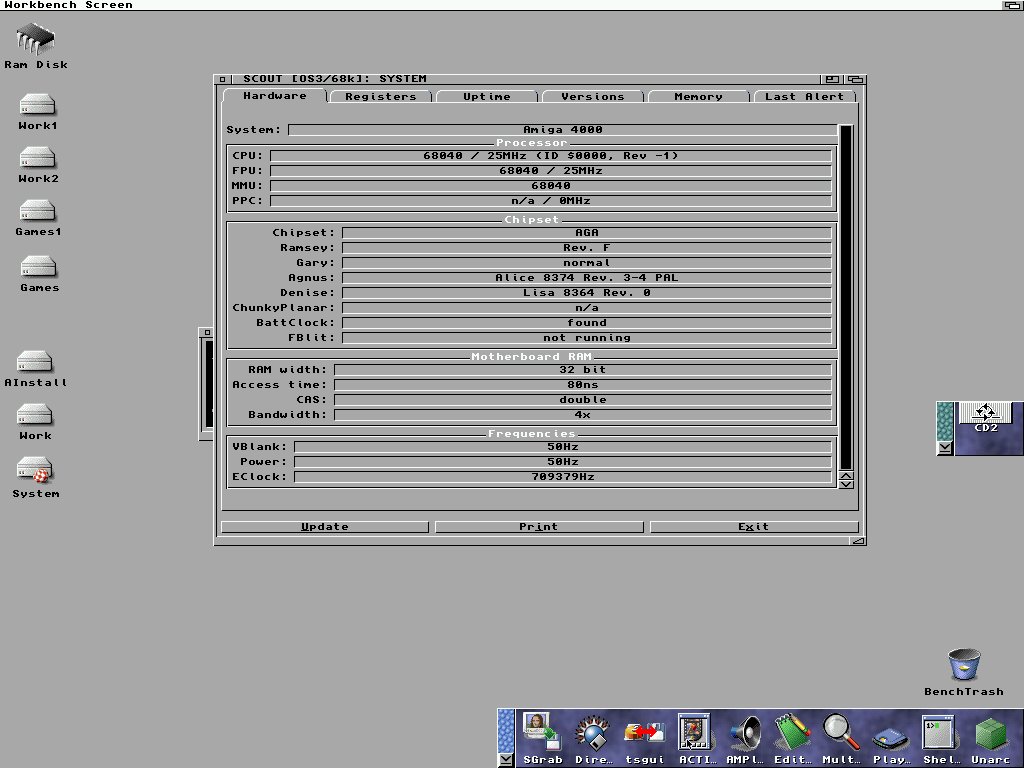Open the Ram Disk icon
Screen dimensions: 1024x768
35,46
